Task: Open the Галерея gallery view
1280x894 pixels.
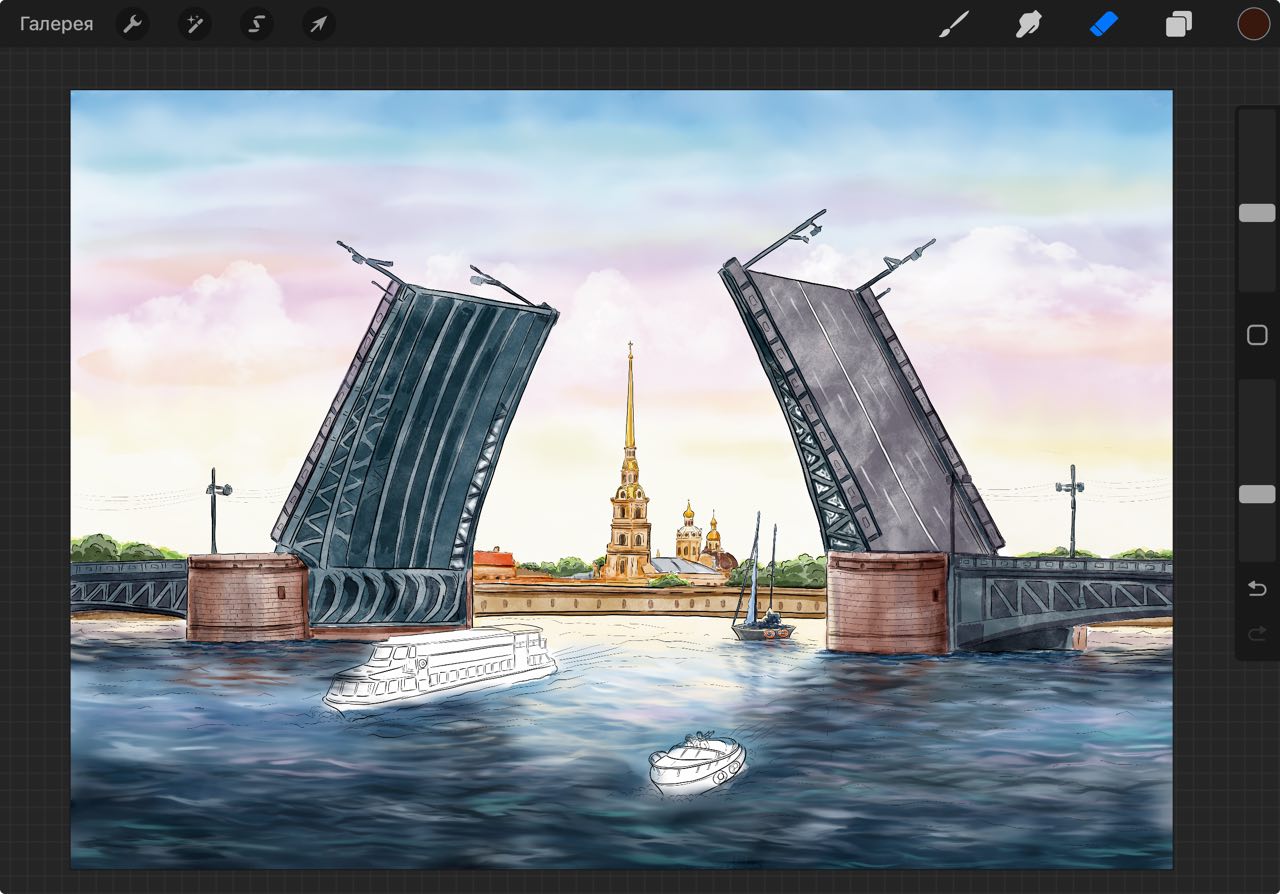Action: coord(56,24)
